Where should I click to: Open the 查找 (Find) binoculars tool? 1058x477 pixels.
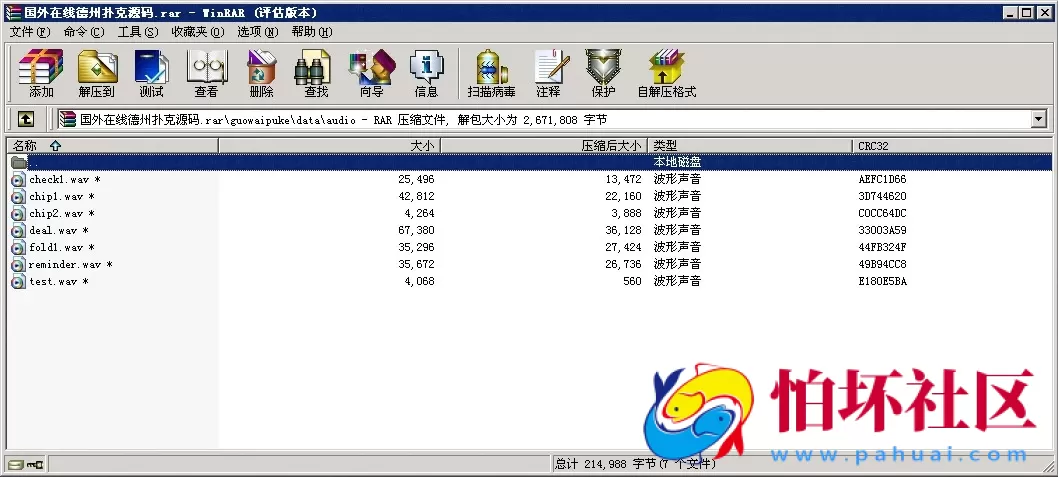316,73
